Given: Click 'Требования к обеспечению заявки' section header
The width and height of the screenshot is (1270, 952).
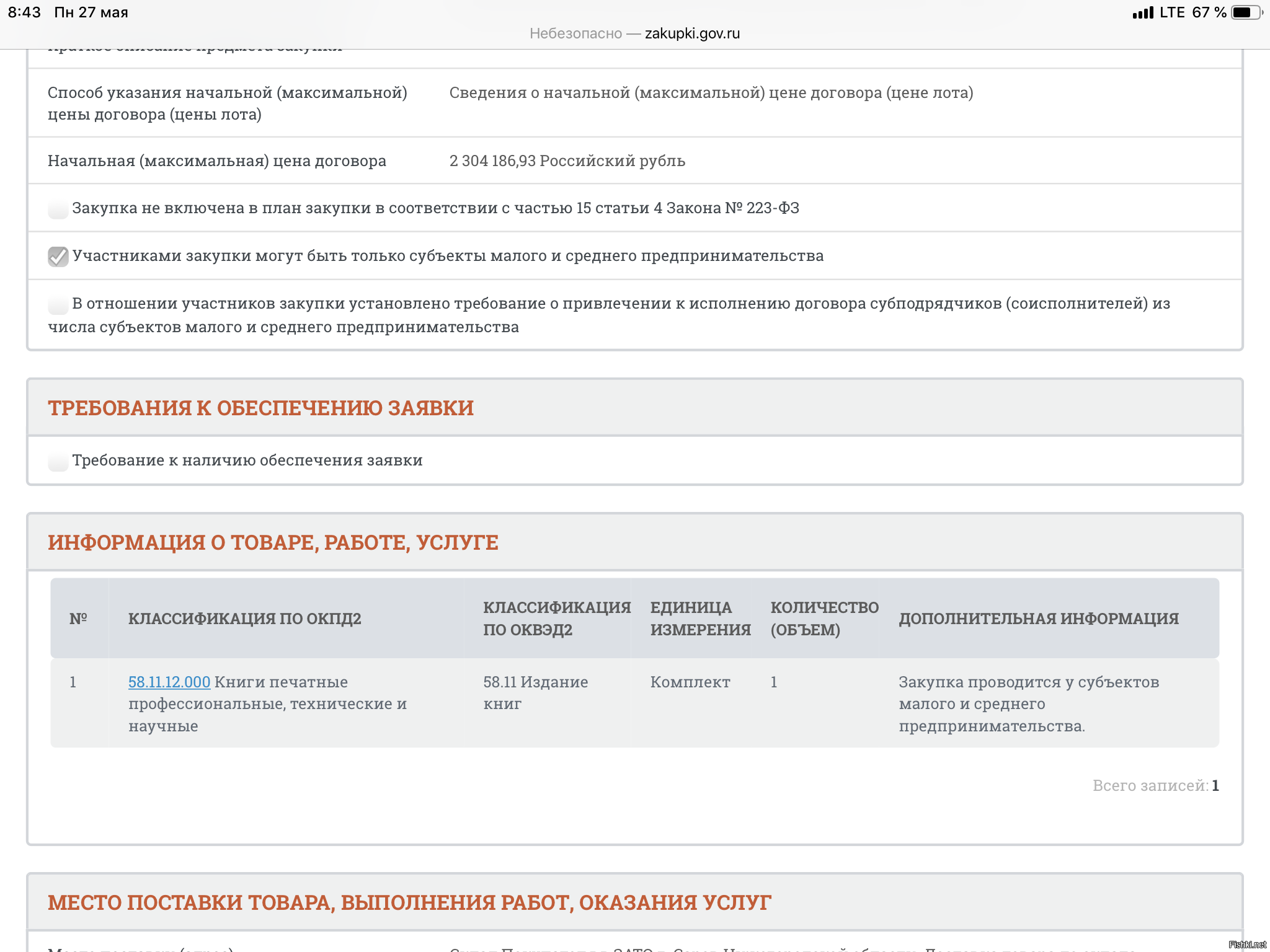Looking at the screenshot, I should point(260,408).
